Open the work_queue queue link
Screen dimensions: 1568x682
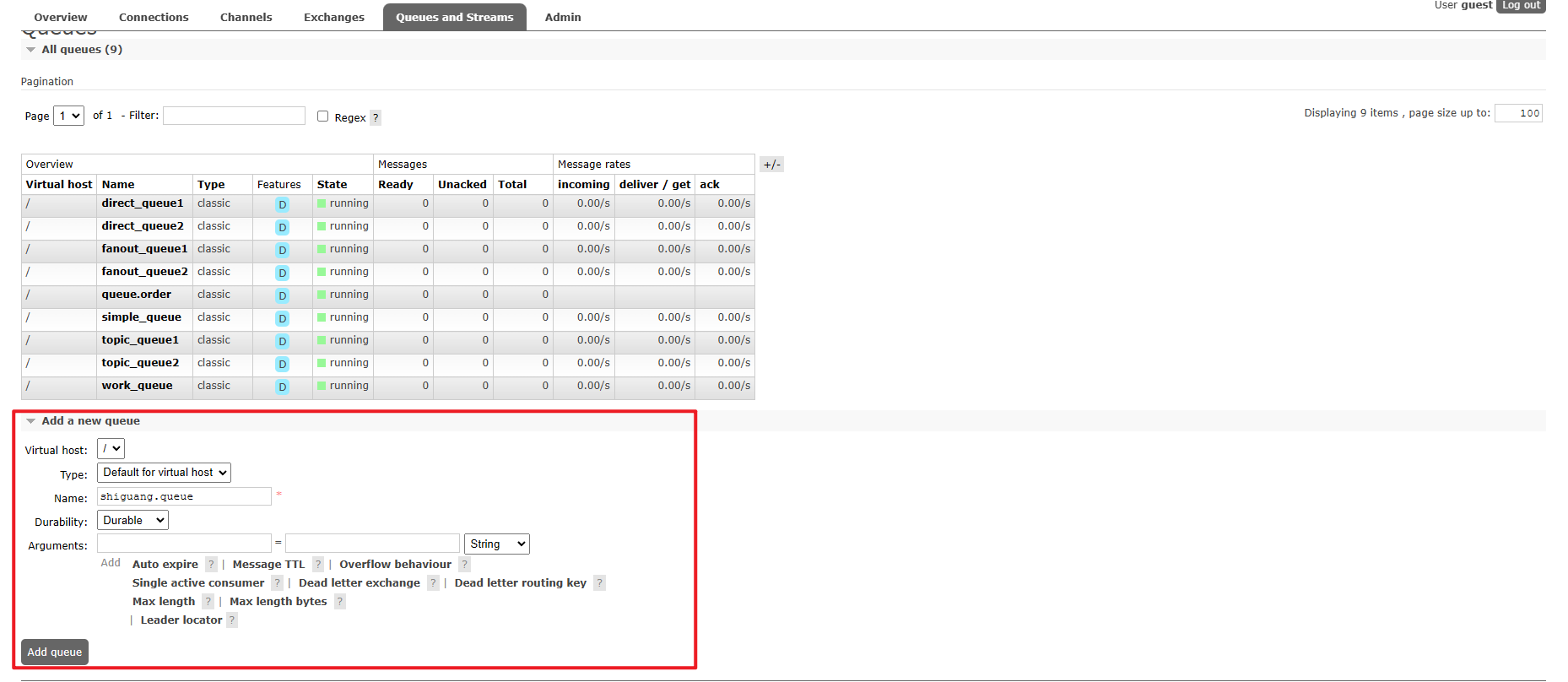click(138, 386)
